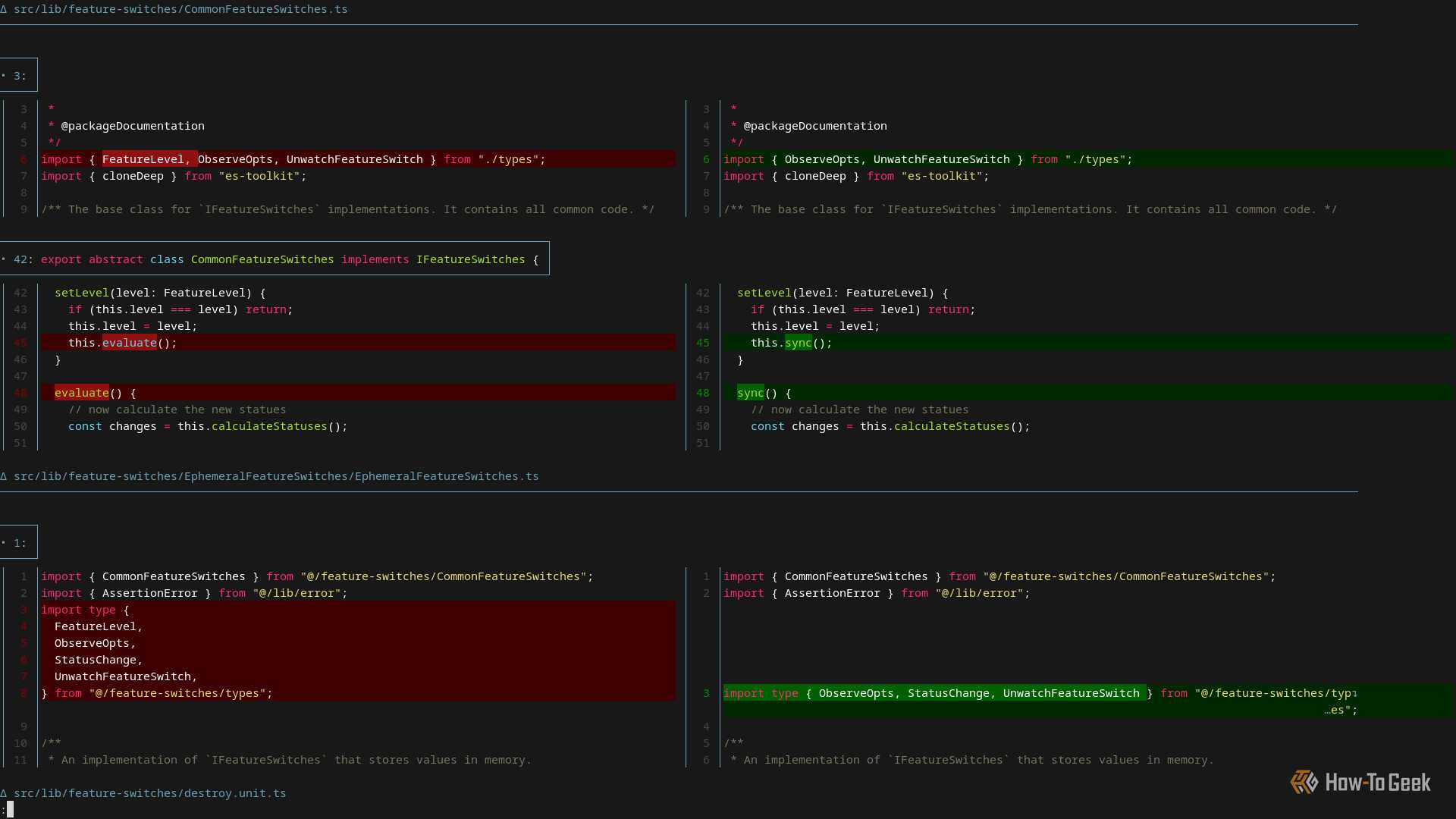Screen dimensions: 1456x819
Task: Click the hunk header "42: export abstract class CommonFeatureSwitches"
Action: 274,259
